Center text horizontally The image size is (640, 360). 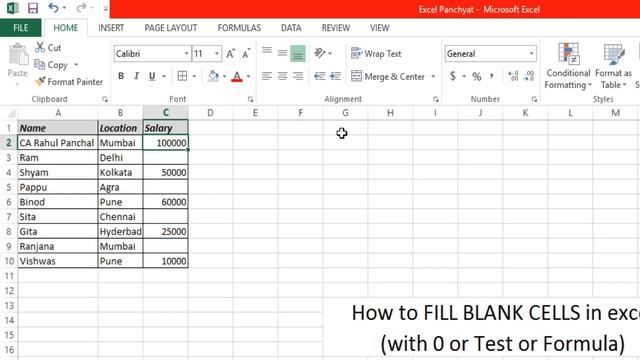coord(282,76)
